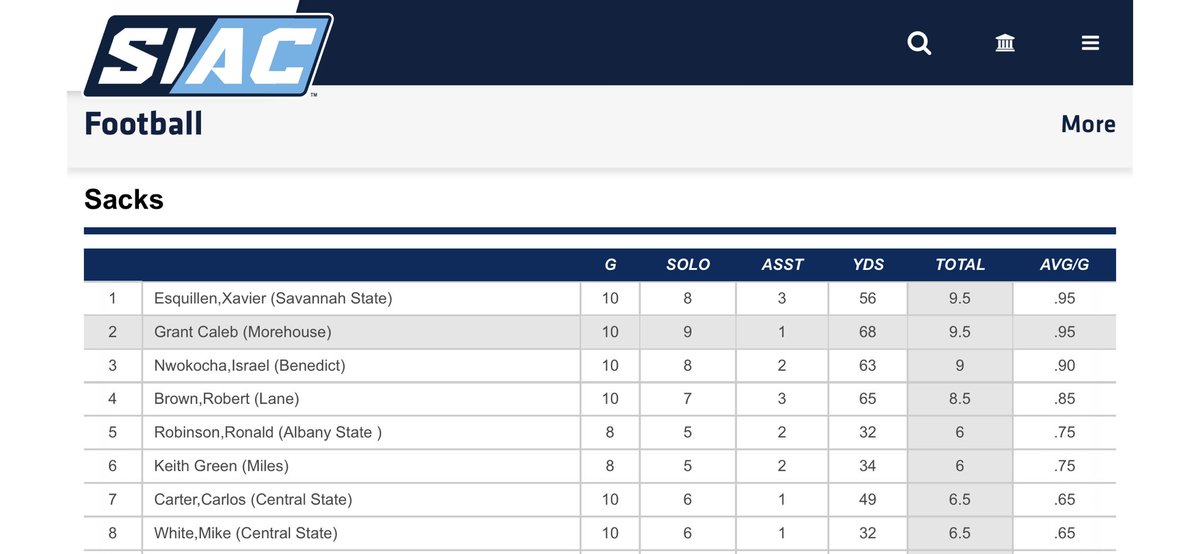Screen dimensions: 1200x554
Task: Sort table by AVG/G column
Action: 1064,265
